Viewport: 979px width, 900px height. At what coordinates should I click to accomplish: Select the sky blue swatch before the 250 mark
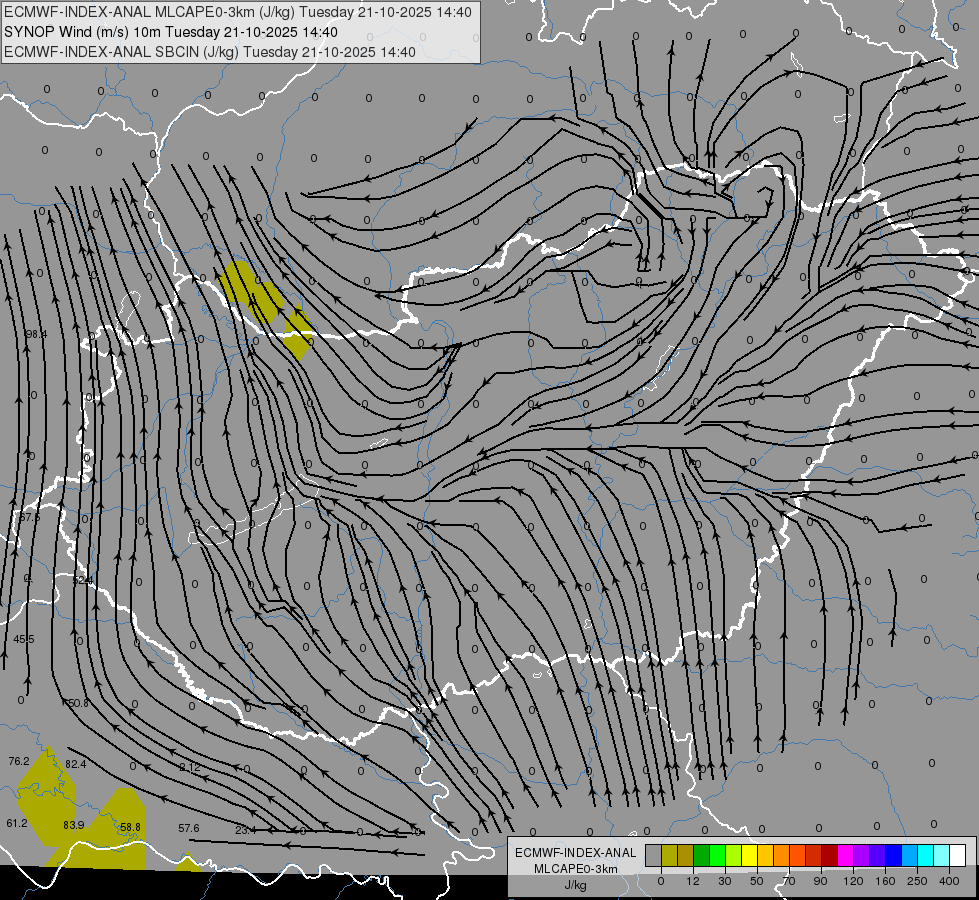click(x=910, y=855)
